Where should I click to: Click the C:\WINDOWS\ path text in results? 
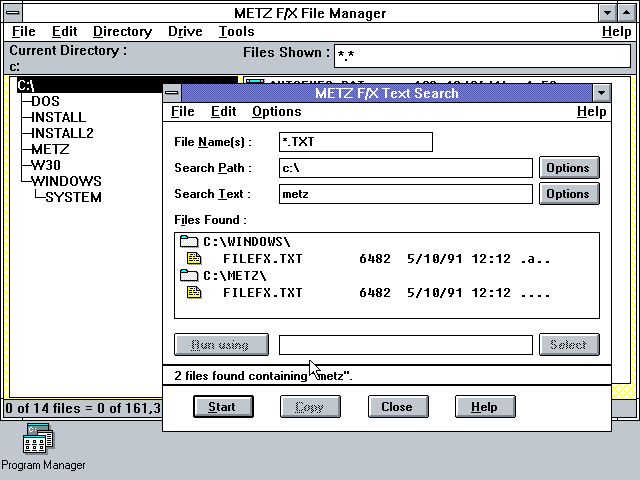tap(247, 242)
